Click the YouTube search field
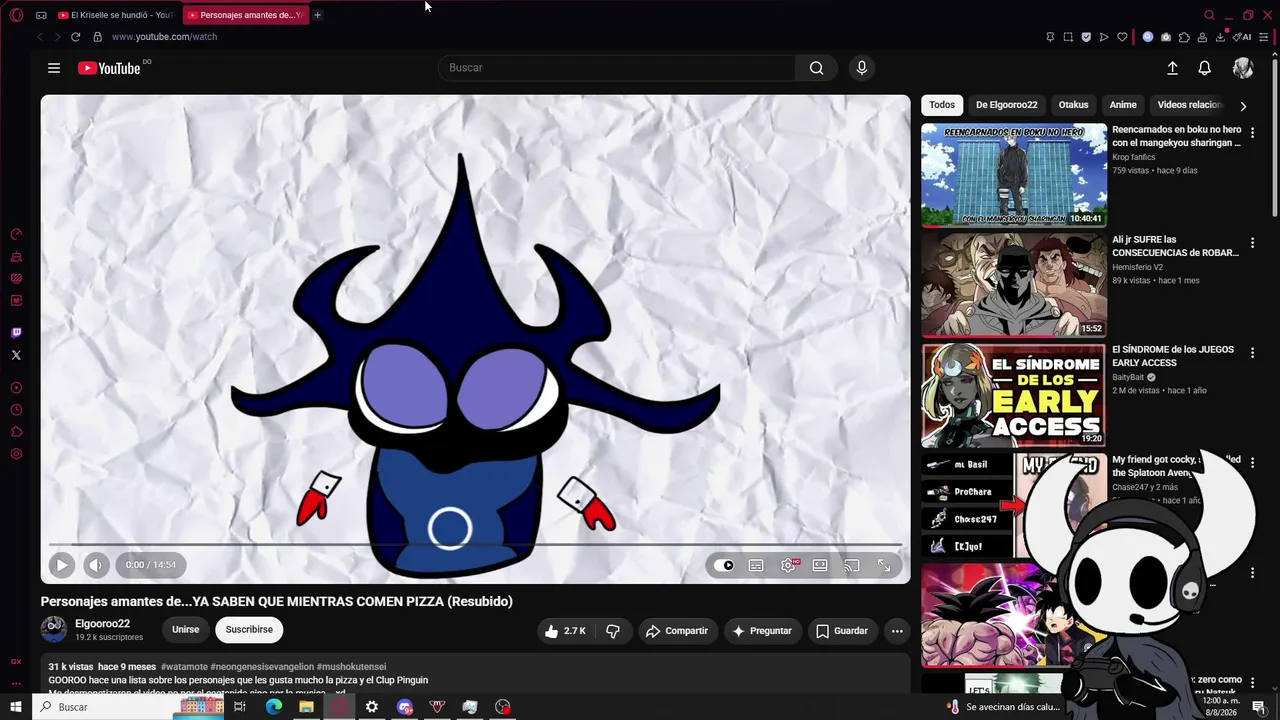The width and height of the screenshot is (1280, 720). [617, 68]
